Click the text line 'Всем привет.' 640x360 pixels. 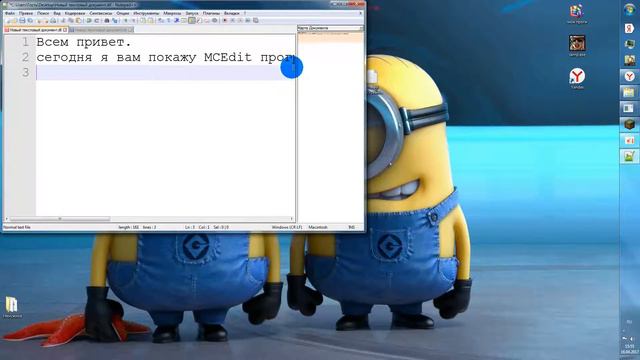[84, 42]
